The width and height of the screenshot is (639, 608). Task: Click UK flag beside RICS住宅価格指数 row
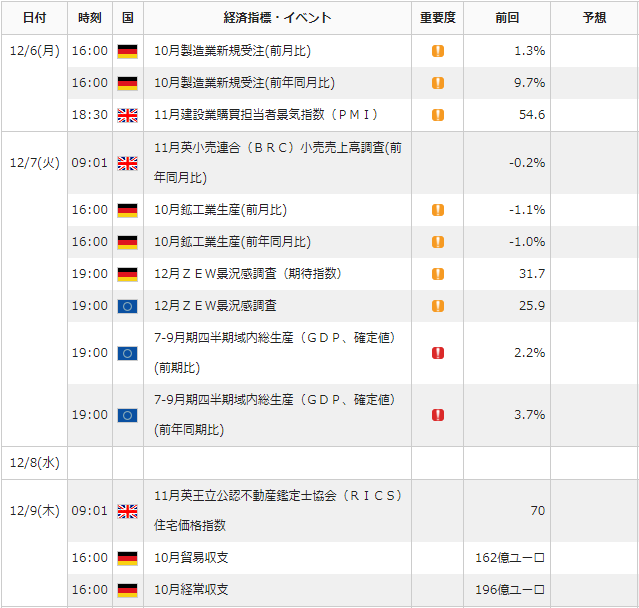click(x=128, y=511)
